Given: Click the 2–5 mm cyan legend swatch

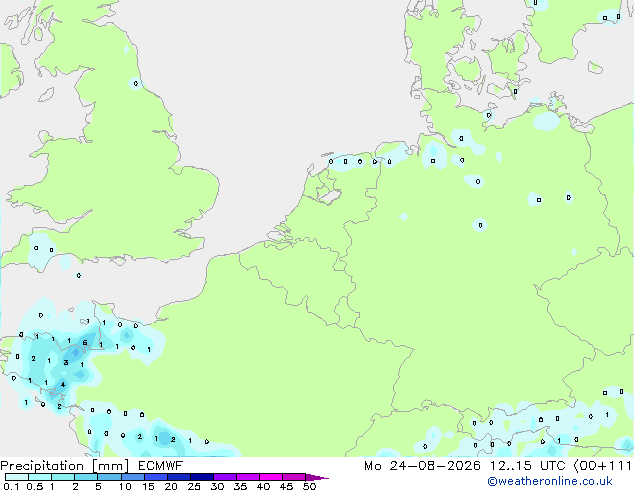Looking at the screenshot, I should point(86,477).
